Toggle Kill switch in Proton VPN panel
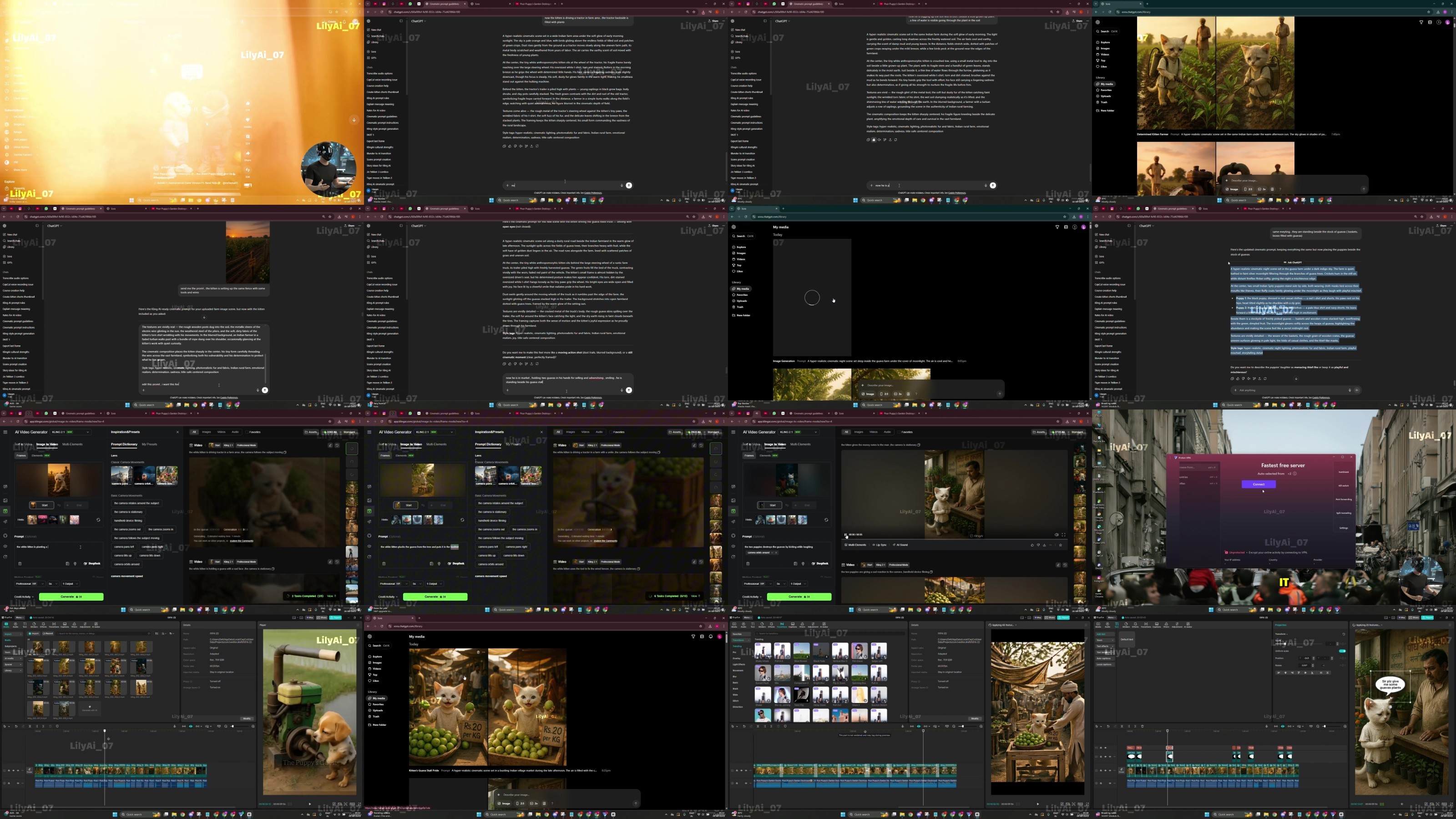Viewport: 1456px width, 819px height. (1344, 485)
